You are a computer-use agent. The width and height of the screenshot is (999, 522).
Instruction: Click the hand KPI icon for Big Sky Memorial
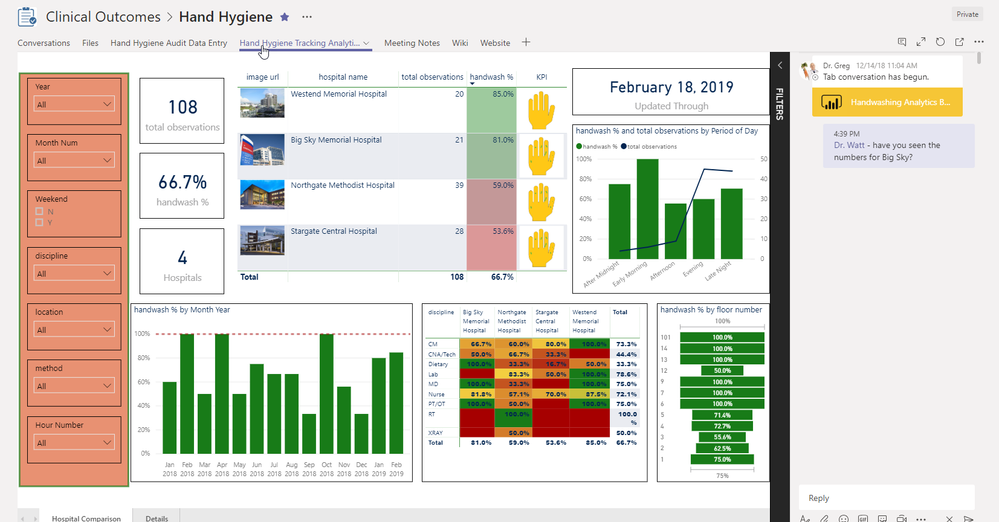click(x=541, y=156)
